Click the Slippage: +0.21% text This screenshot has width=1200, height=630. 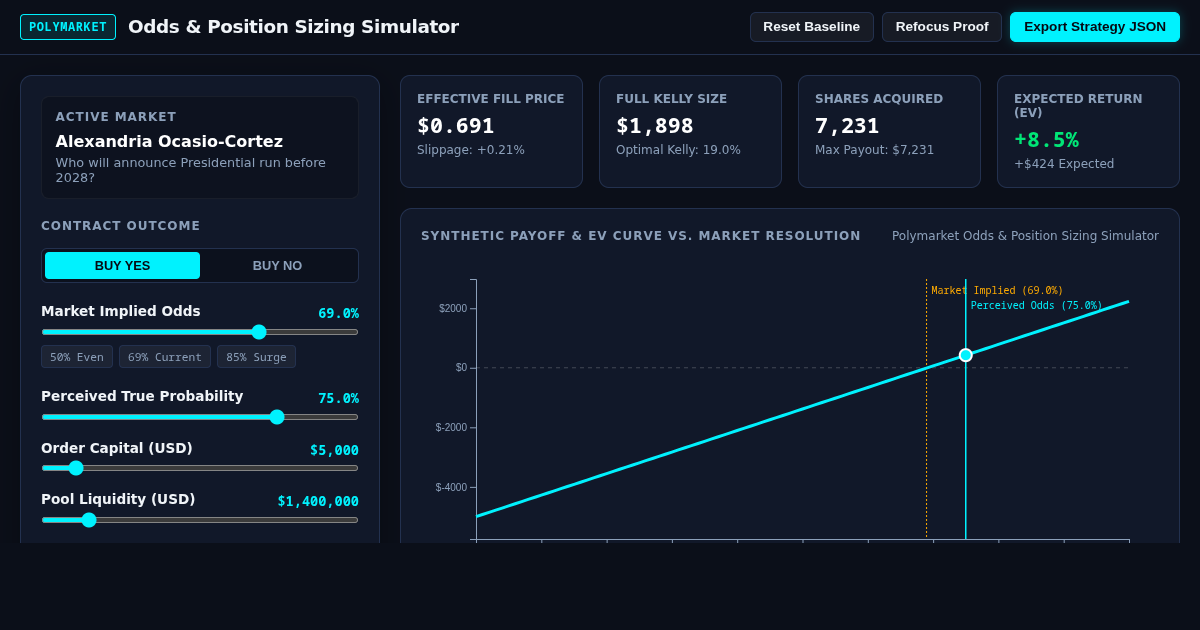point(471,150)
